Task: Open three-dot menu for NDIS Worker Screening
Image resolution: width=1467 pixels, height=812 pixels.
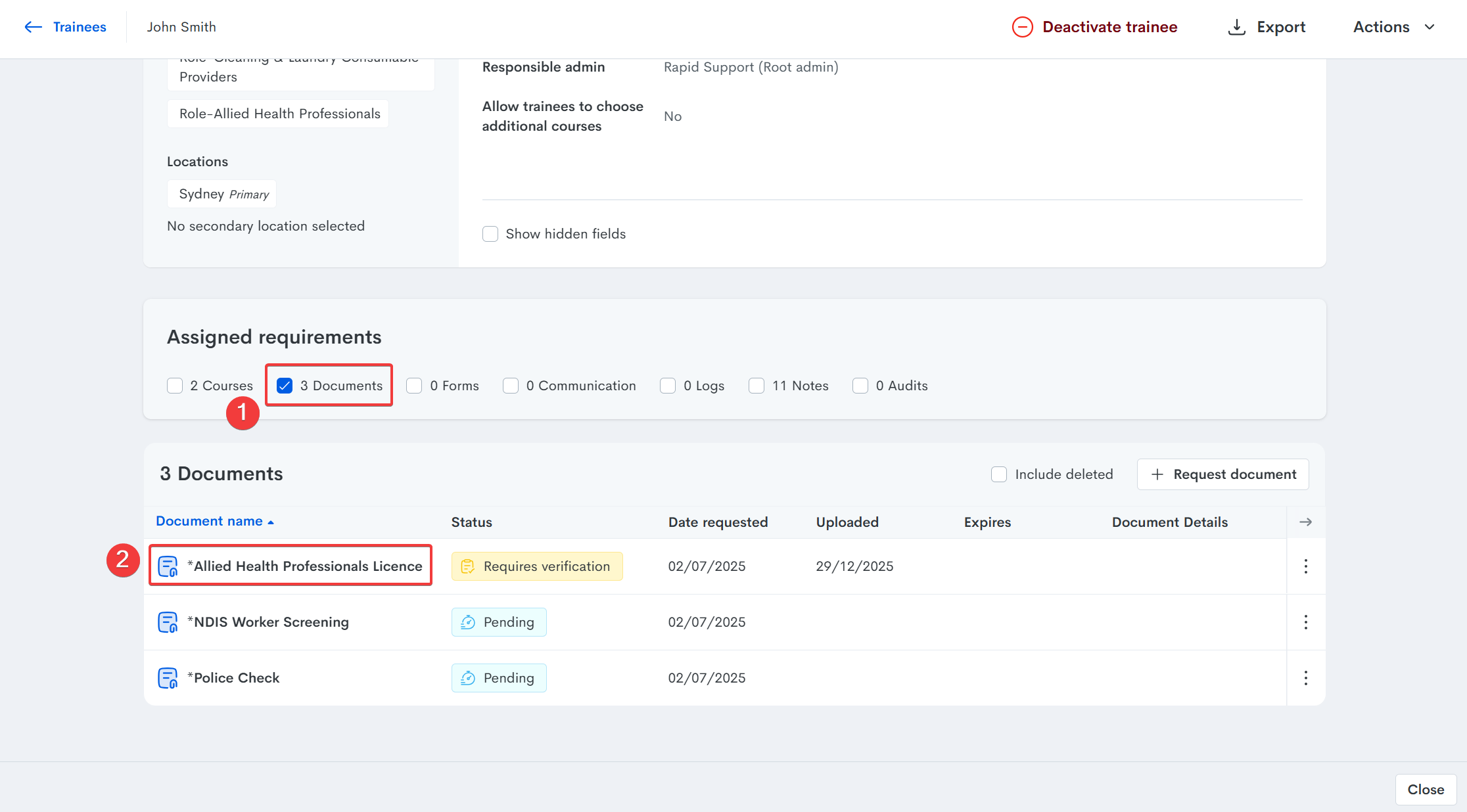Action: [1305, 622]
